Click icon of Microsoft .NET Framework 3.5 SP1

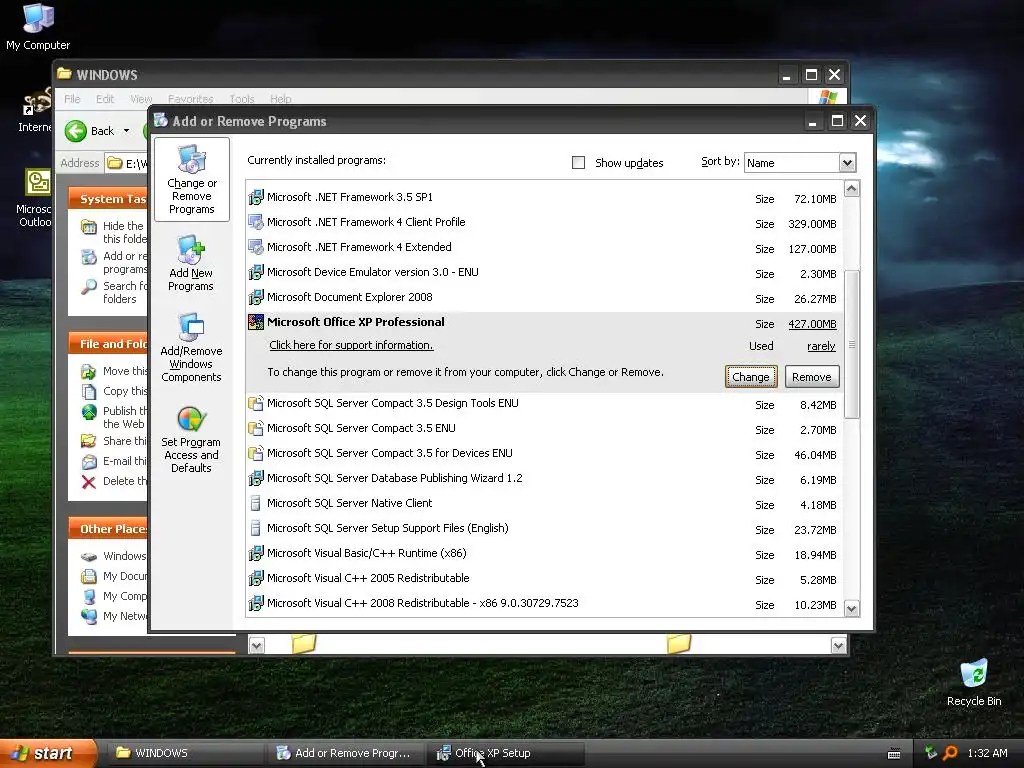[256, 197]
